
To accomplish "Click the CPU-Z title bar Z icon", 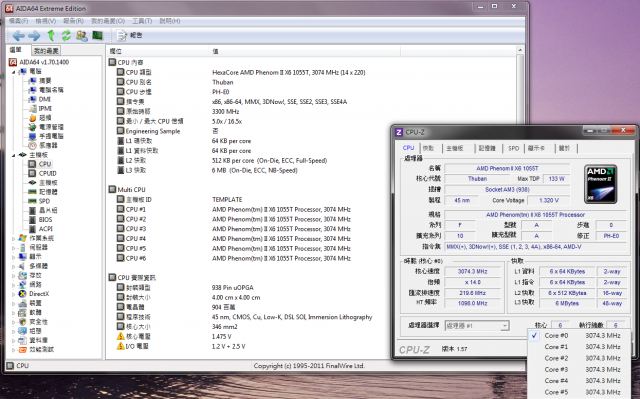I will click(x=399, y=132).
